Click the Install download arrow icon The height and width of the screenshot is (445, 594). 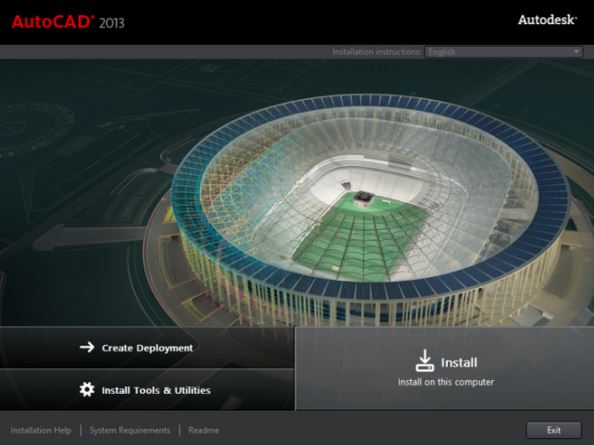pos(425,361)
